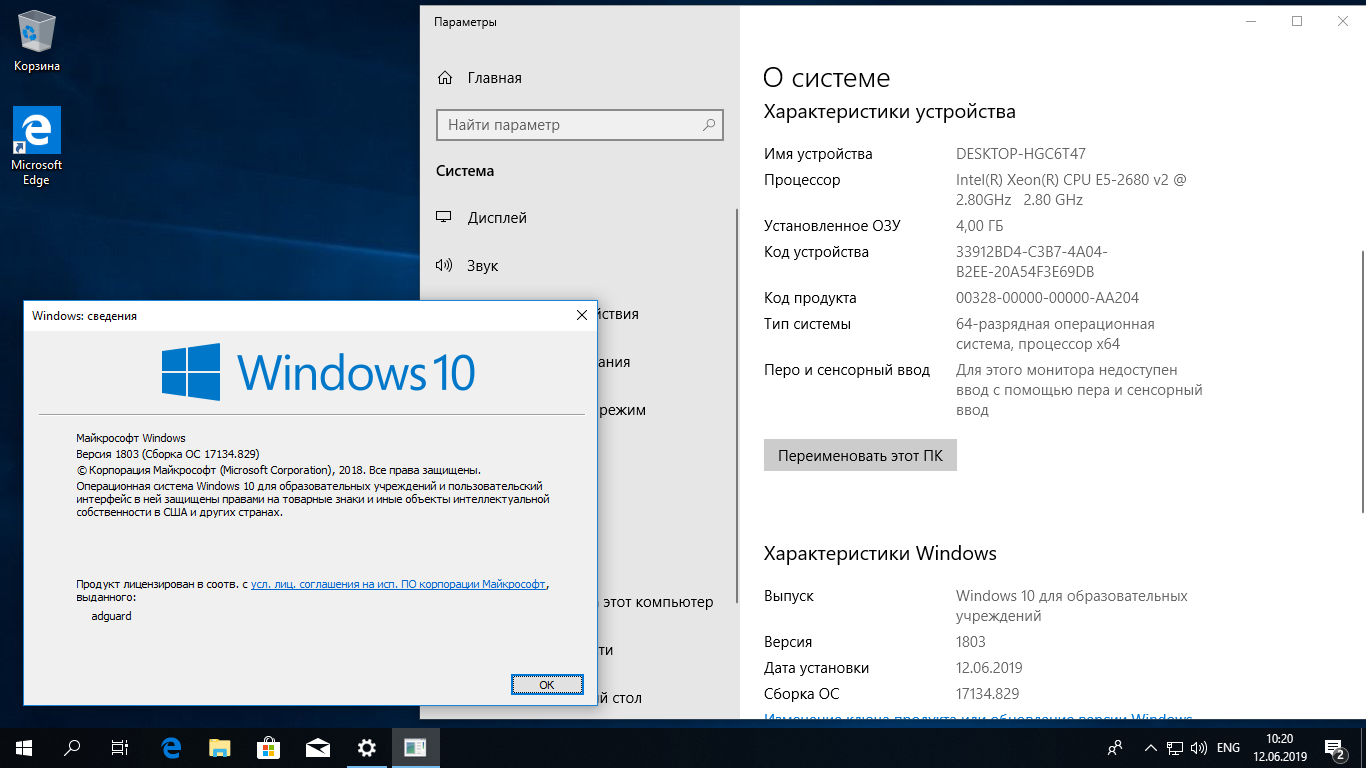This screenshot has width=1366, height=768.
Task: Click the winver window taskbar button
Action: (415, 747)
